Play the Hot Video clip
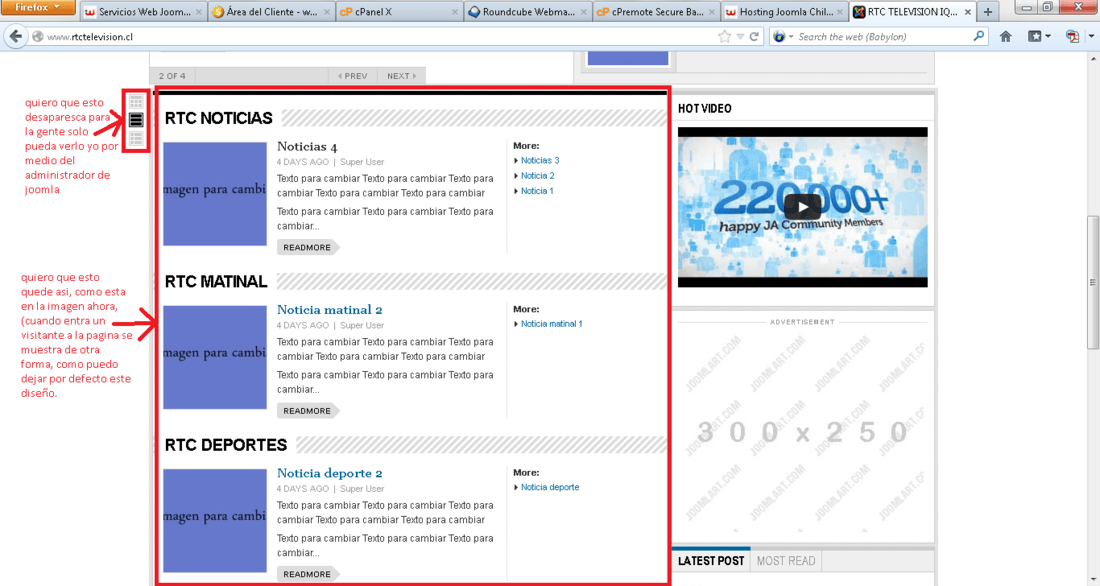The image size is (1100, 586). [803, 206]
